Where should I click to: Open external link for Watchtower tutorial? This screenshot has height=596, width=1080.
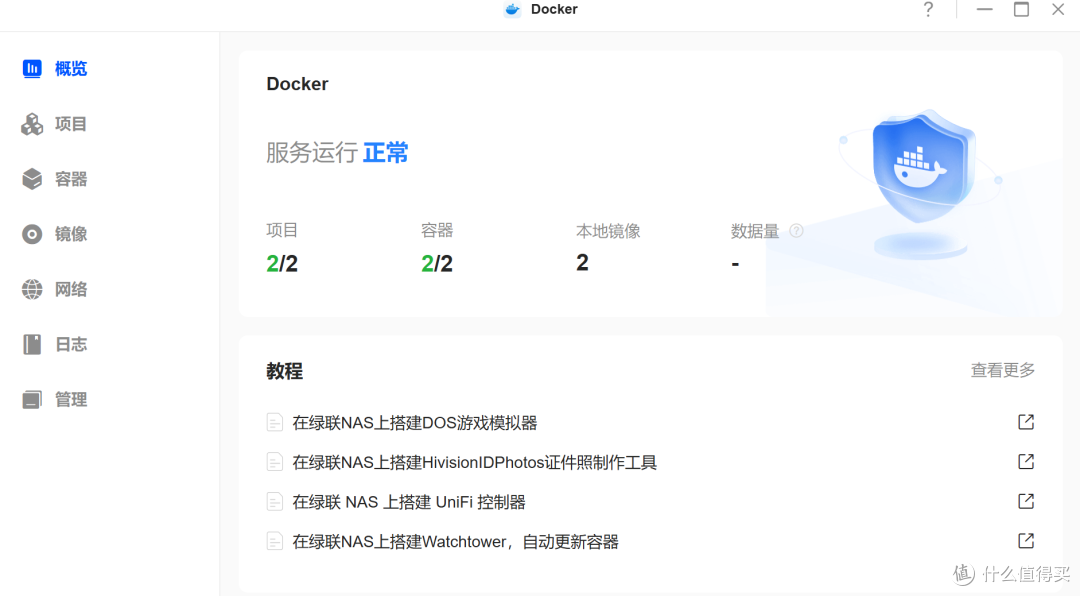coord(1026,541)
